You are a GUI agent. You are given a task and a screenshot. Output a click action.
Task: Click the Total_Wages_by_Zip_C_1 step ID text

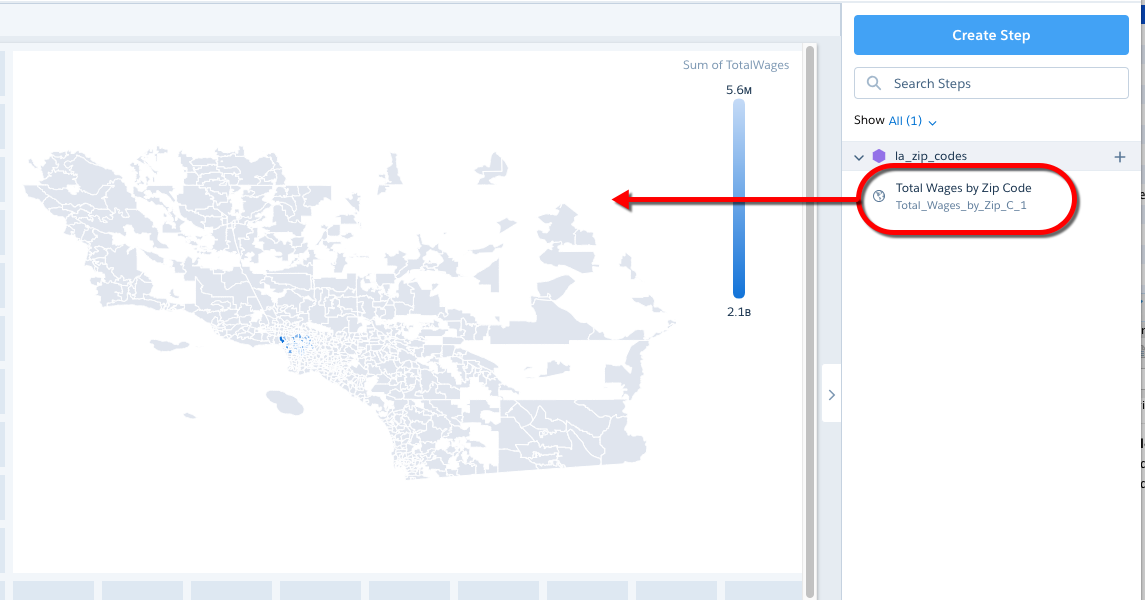pos(961,206)
